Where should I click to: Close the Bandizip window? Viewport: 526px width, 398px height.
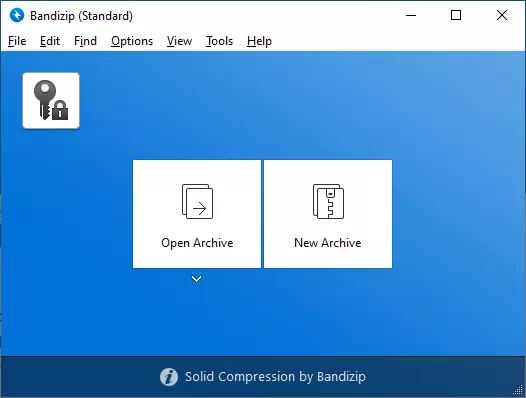click(502, 15)
